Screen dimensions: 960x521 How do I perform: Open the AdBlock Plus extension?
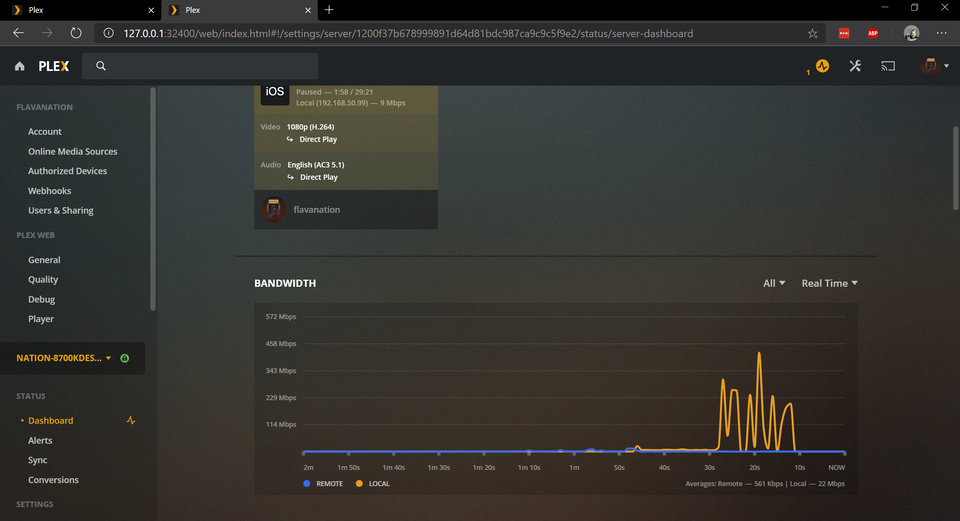pos(873,34)
